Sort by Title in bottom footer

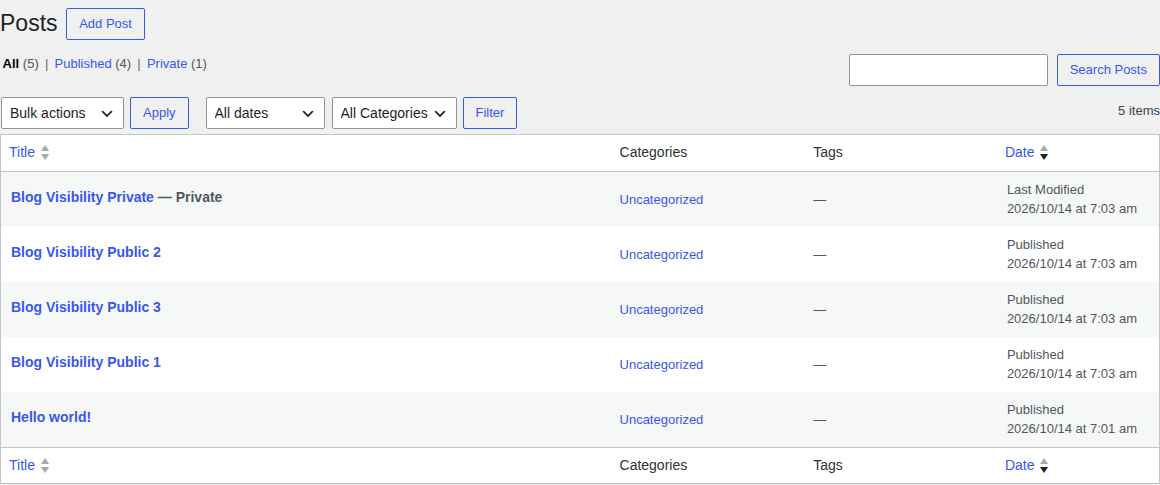click(x=22, y=465)
